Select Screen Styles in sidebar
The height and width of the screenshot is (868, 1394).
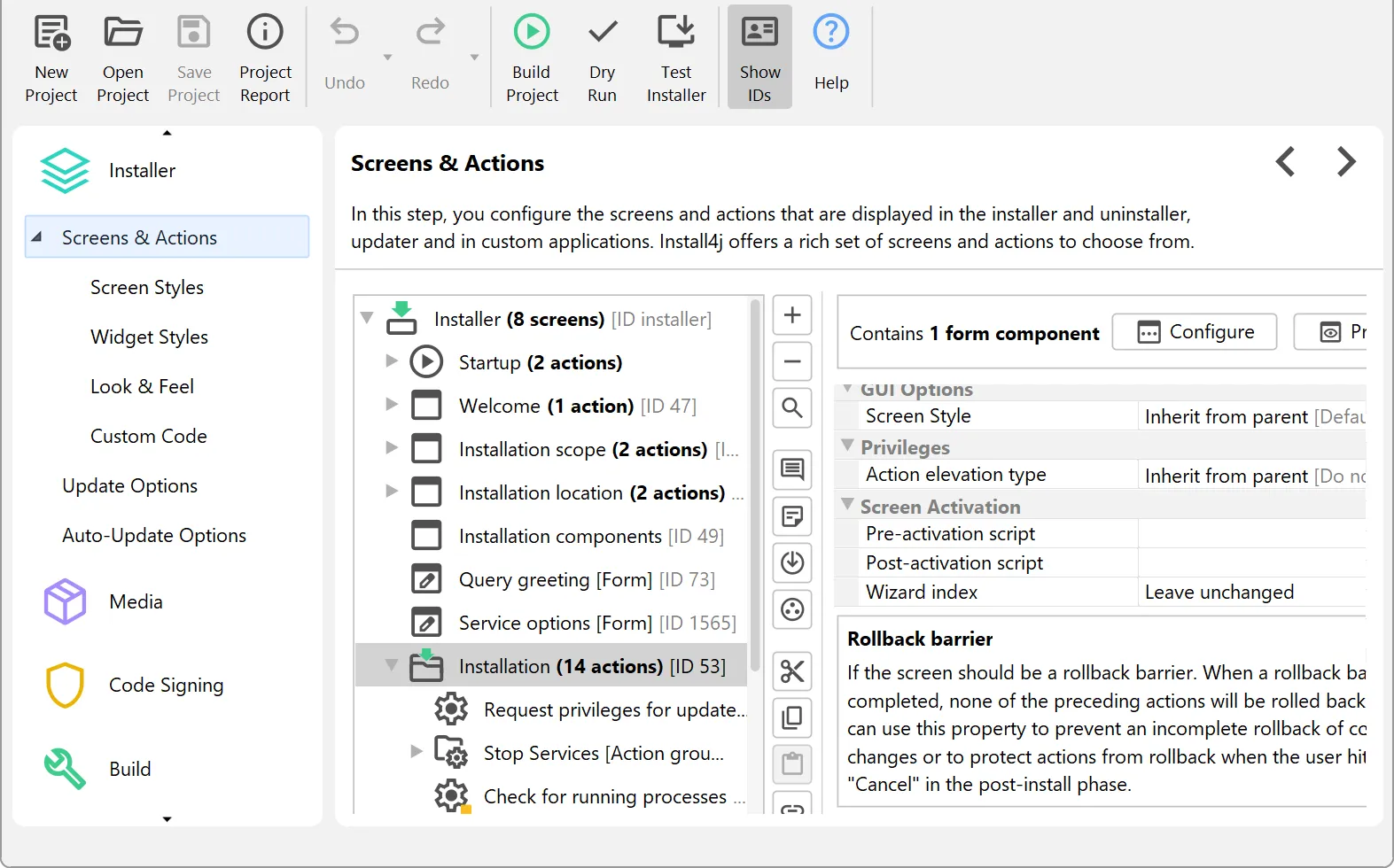point(147,287)
